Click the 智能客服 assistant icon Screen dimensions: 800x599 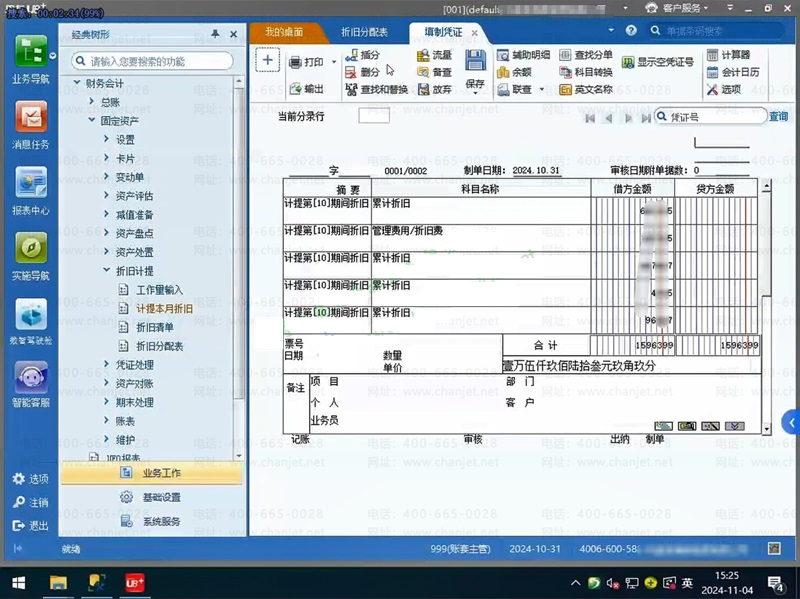30,379
